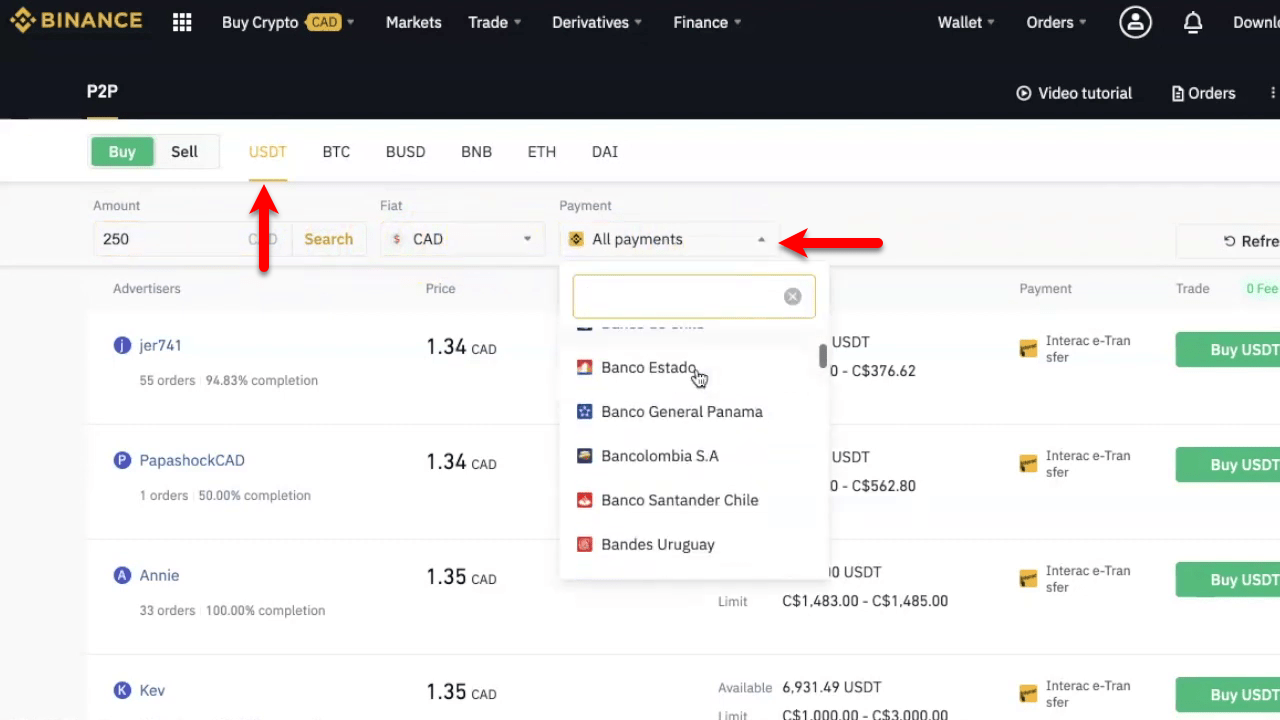Click the Binance logo
The width and height of the screenshot is (1280, 720).
76,21
